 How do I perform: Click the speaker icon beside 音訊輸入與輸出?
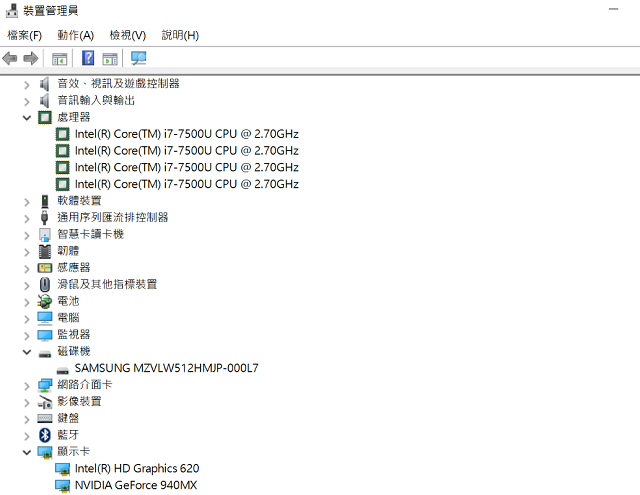pyautogui.click(x=44, y=101)
